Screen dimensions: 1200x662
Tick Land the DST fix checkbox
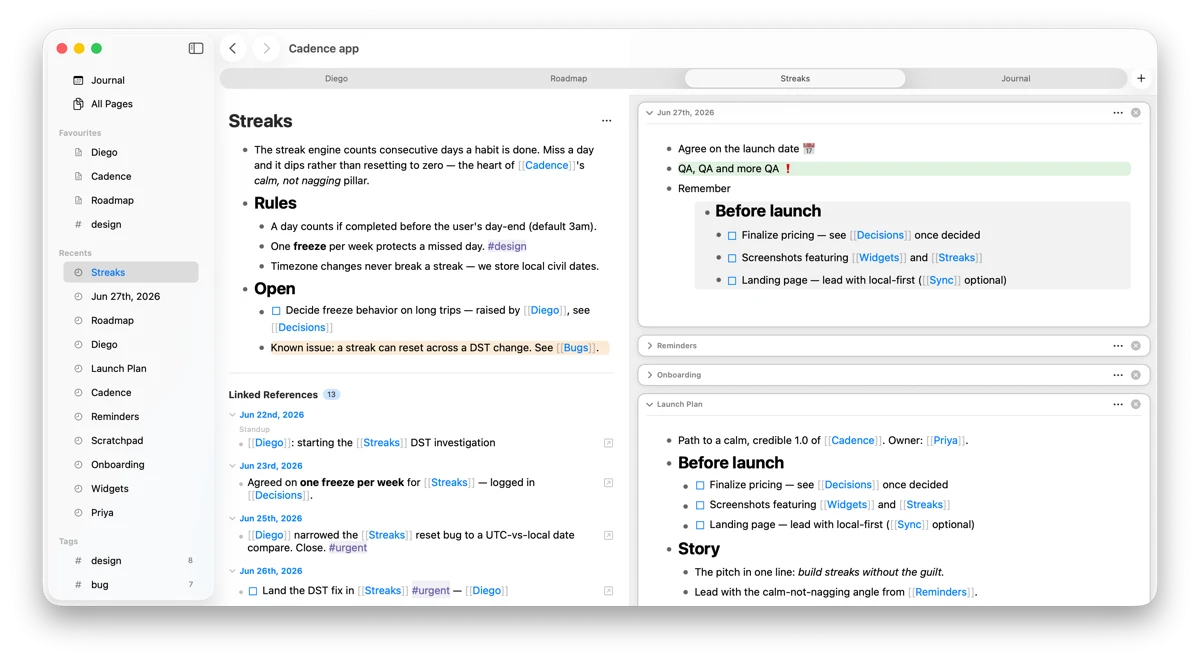(253, 591)
